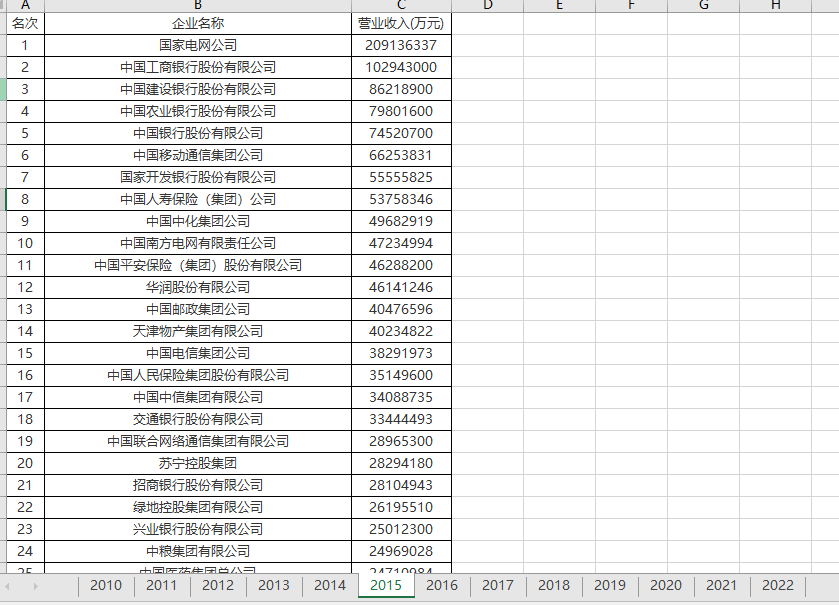
Task: Select revenue cell 55555825
Action: (x=401, y=177)
